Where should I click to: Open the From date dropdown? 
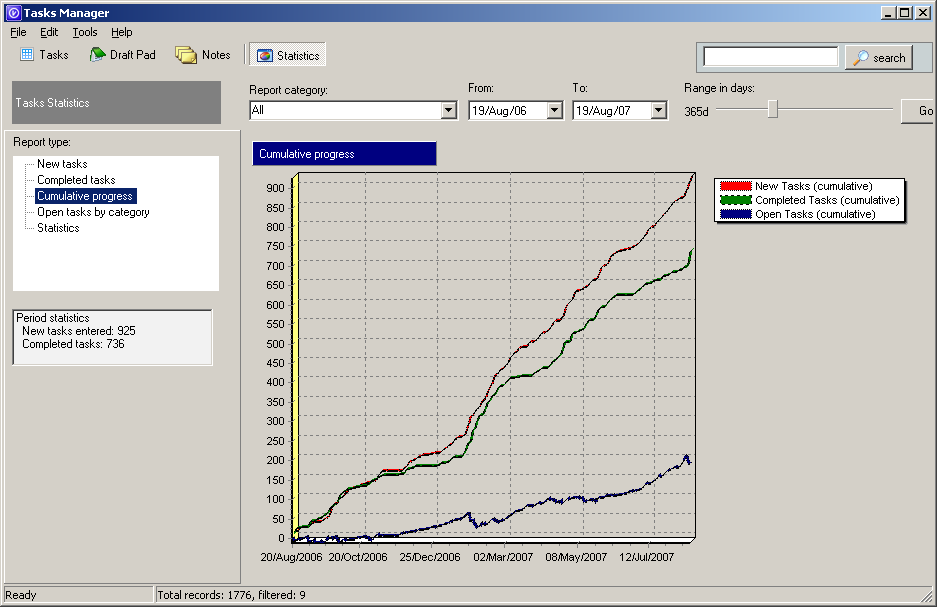pos(555,111)
